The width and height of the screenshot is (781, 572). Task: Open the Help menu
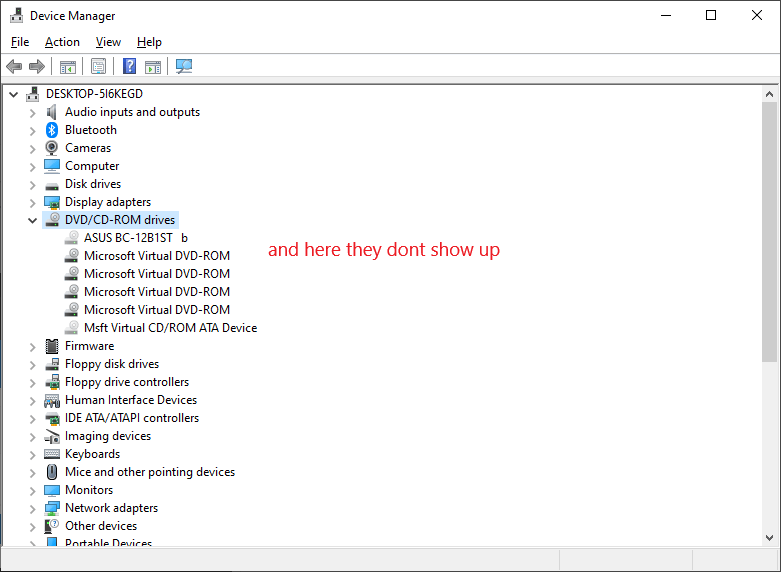[x=149, y=42]
